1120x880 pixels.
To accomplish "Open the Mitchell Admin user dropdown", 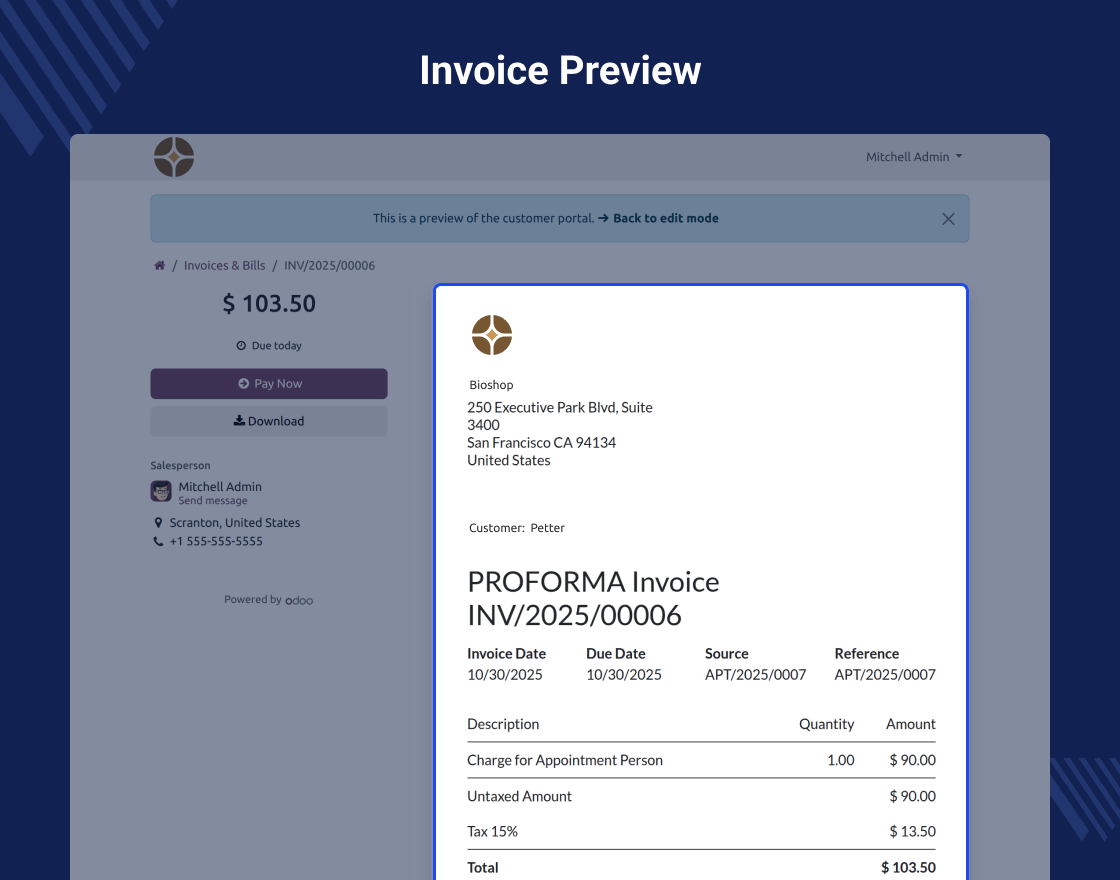I will point(913,157).
